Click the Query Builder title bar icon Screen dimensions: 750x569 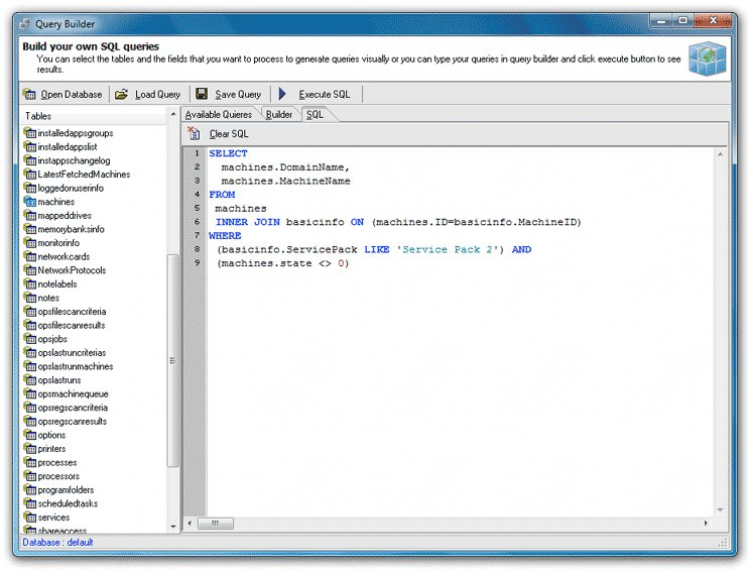(x=24, y=21)
